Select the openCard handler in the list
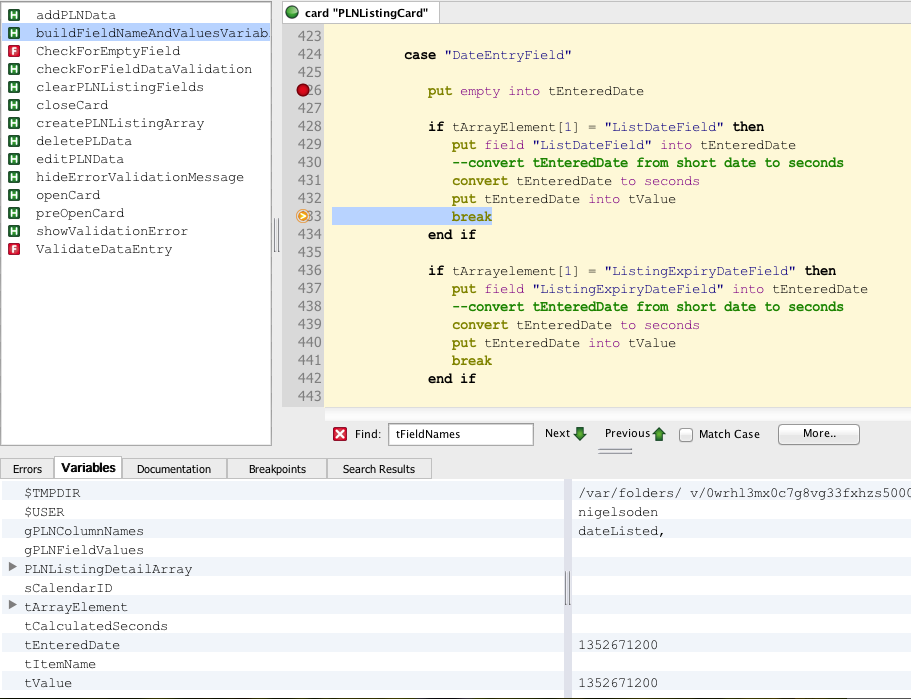 click(x=68, y=195)
